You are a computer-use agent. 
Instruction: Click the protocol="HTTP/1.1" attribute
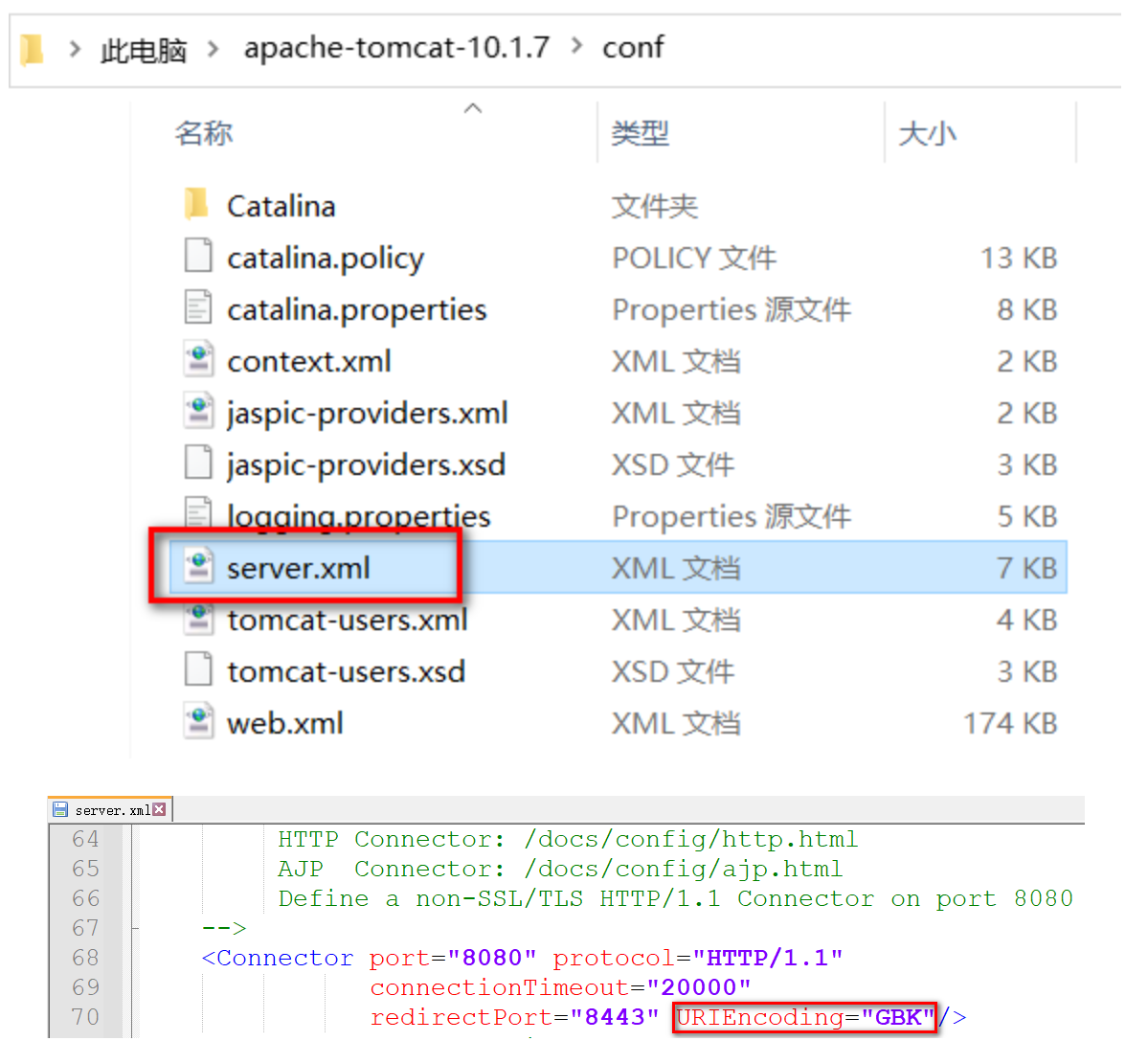pos(698,958)
